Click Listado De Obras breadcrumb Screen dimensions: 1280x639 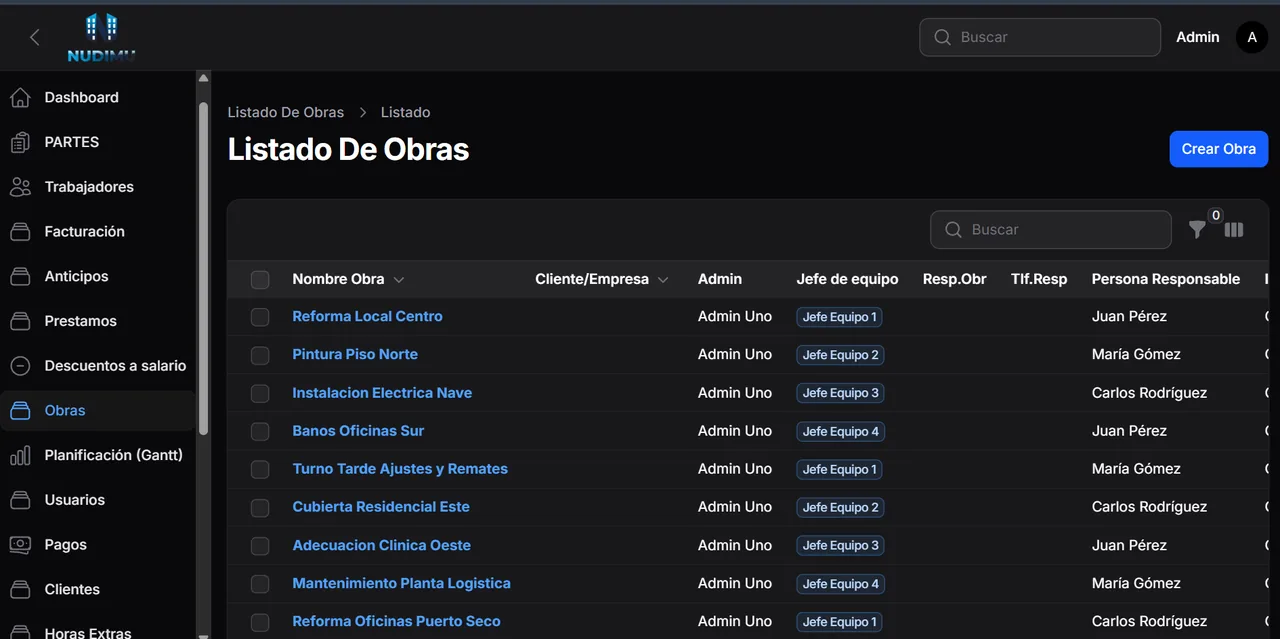(286, 112)
